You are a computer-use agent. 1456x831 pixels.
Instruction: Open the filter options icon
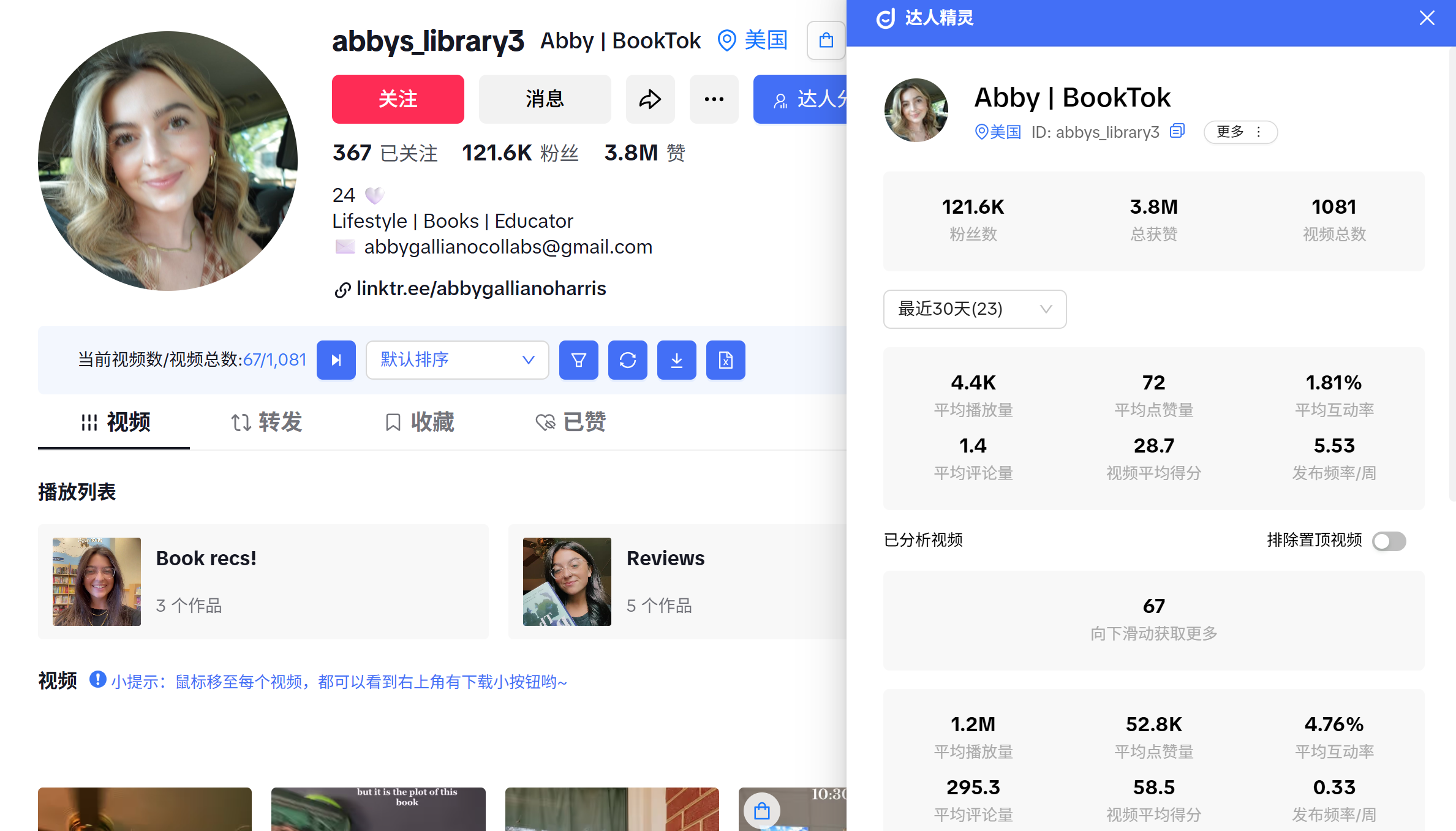click(578, 360)
